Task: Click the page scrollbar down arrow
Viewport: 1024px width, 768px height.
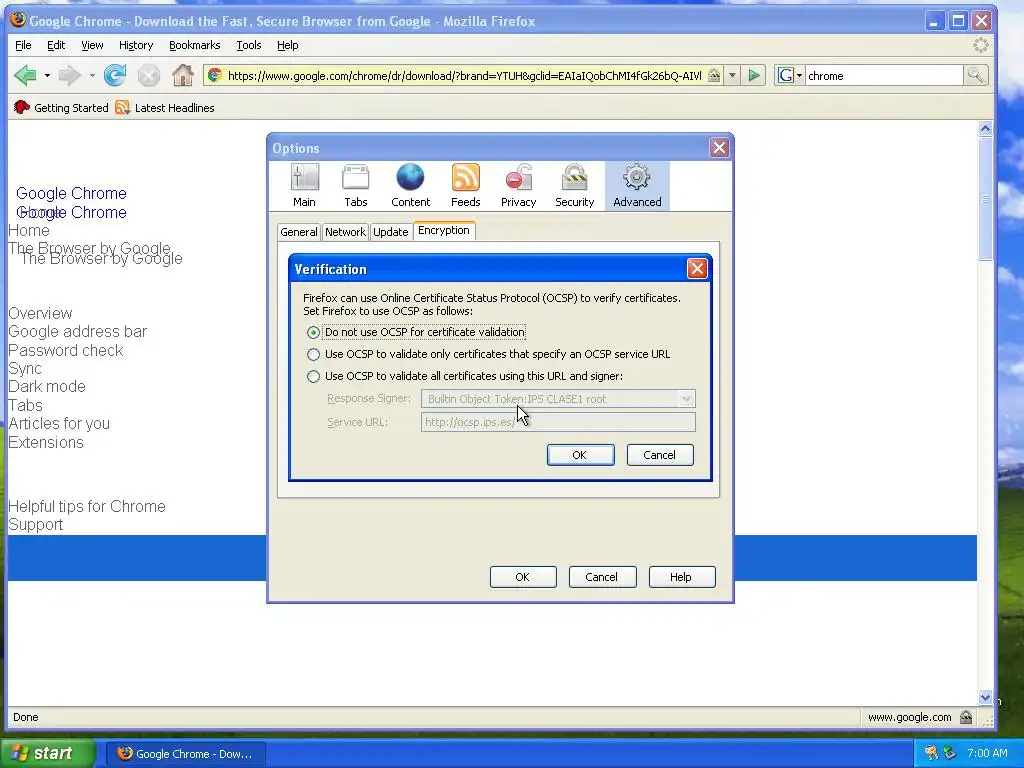Action: tap(985, 697)
